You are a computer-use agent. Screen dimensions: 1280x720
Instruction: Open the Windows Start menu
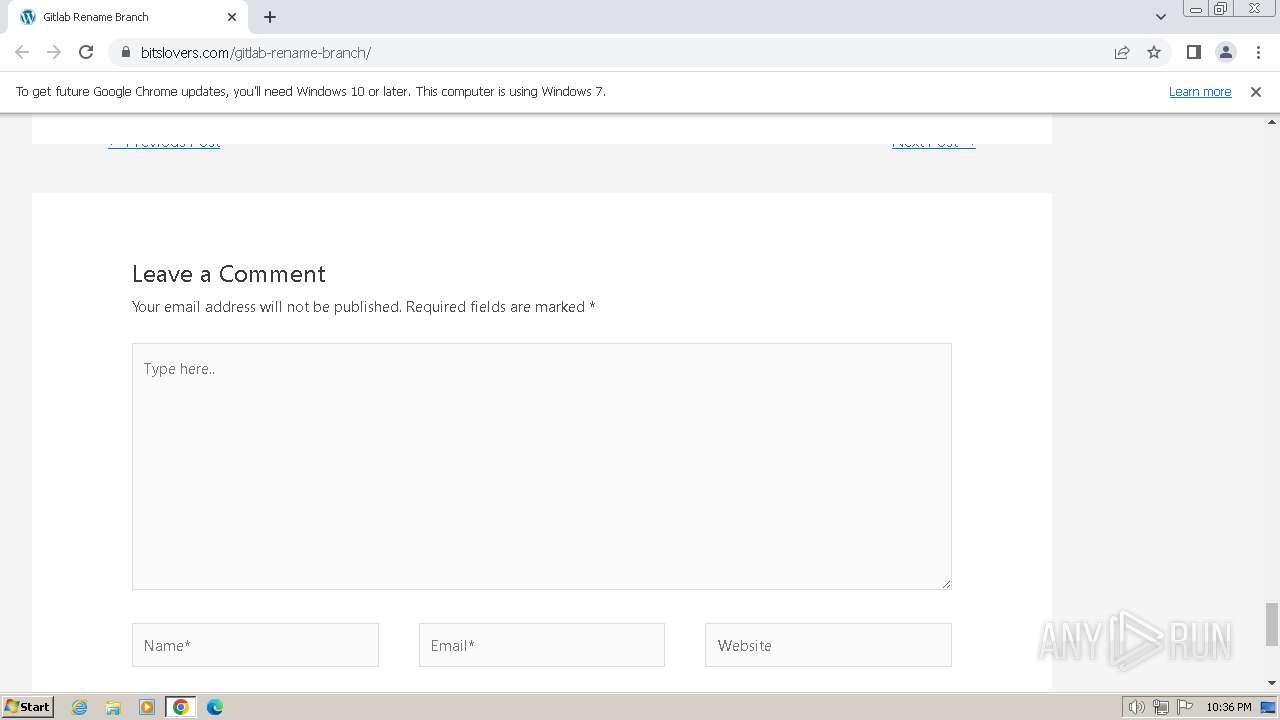click(27, 707)
